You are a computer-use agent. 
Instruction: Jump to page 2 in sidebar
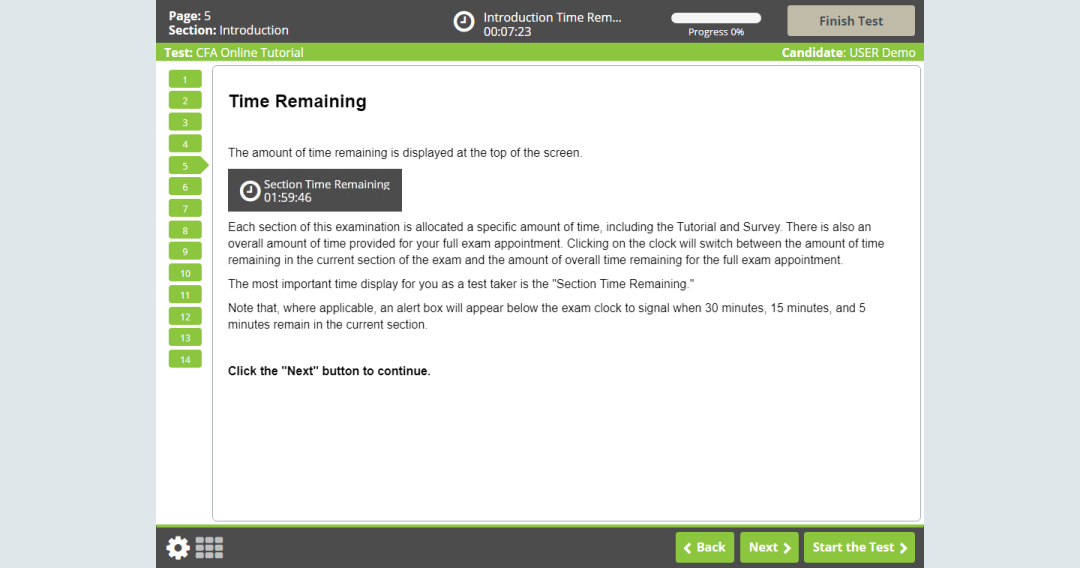click(185, 100)
